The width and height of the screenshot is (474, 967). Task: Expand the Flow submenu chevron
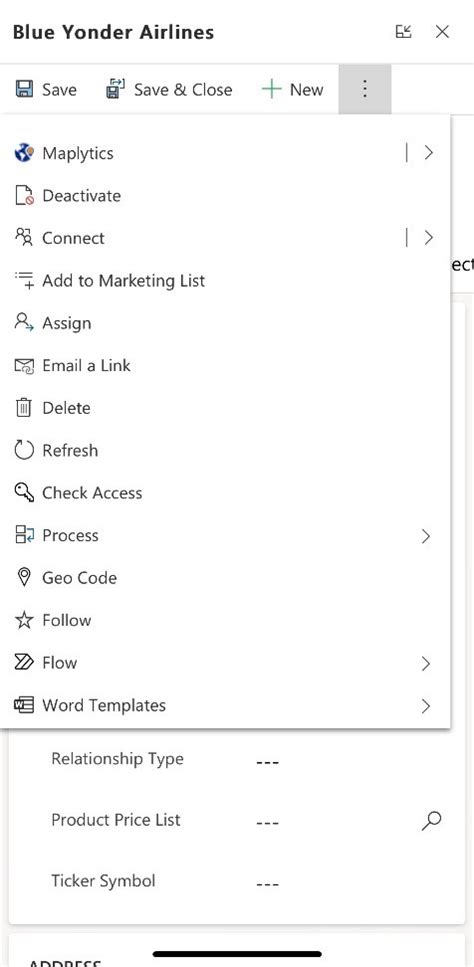pyautogui.click(x=425, y=664)
